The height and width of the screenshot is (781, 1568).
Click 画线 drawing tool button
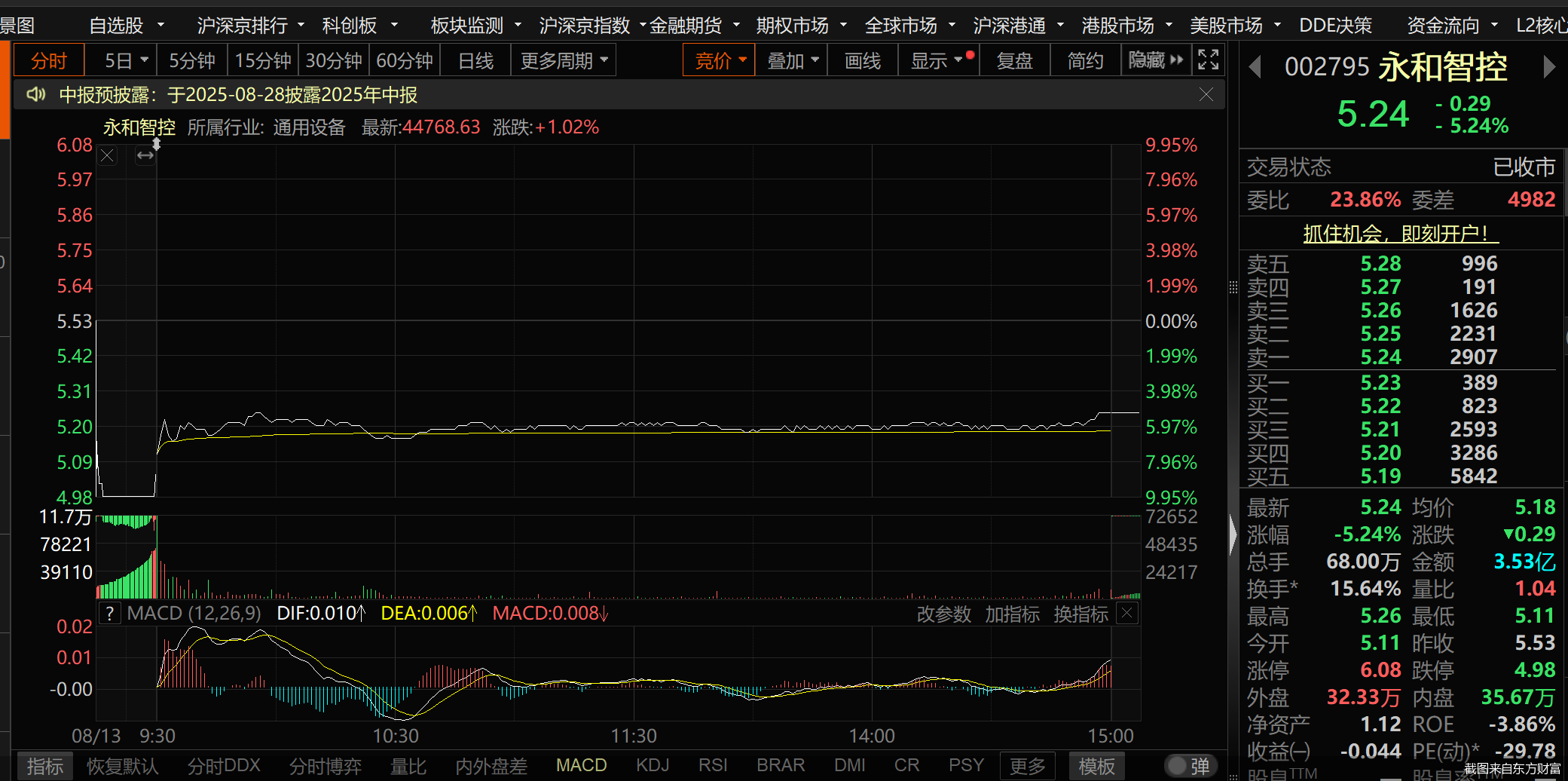point(863,60)
